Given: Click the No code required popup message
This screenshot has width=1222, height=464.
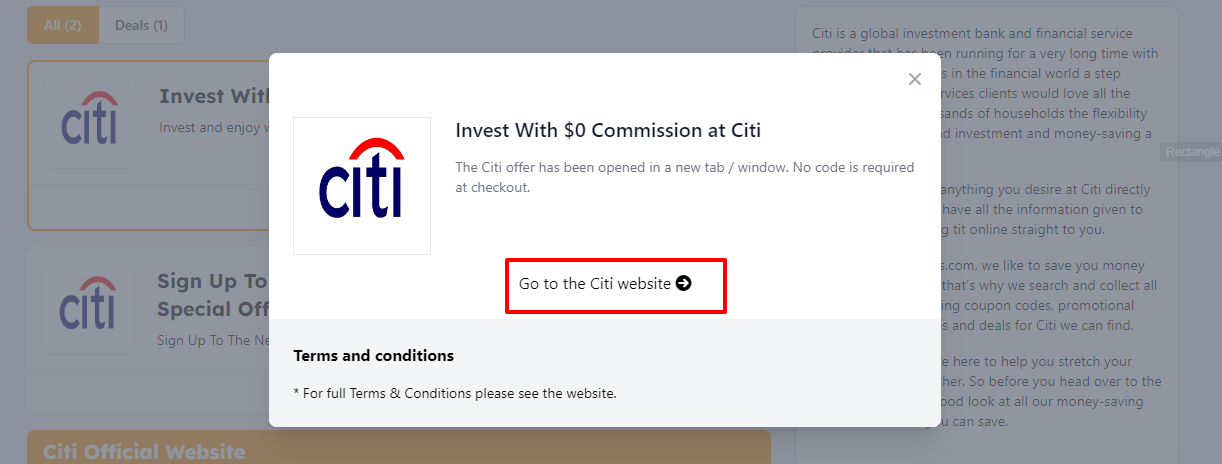Looking at the screenshot, I should pyautogui.click(x=684, y=176).
